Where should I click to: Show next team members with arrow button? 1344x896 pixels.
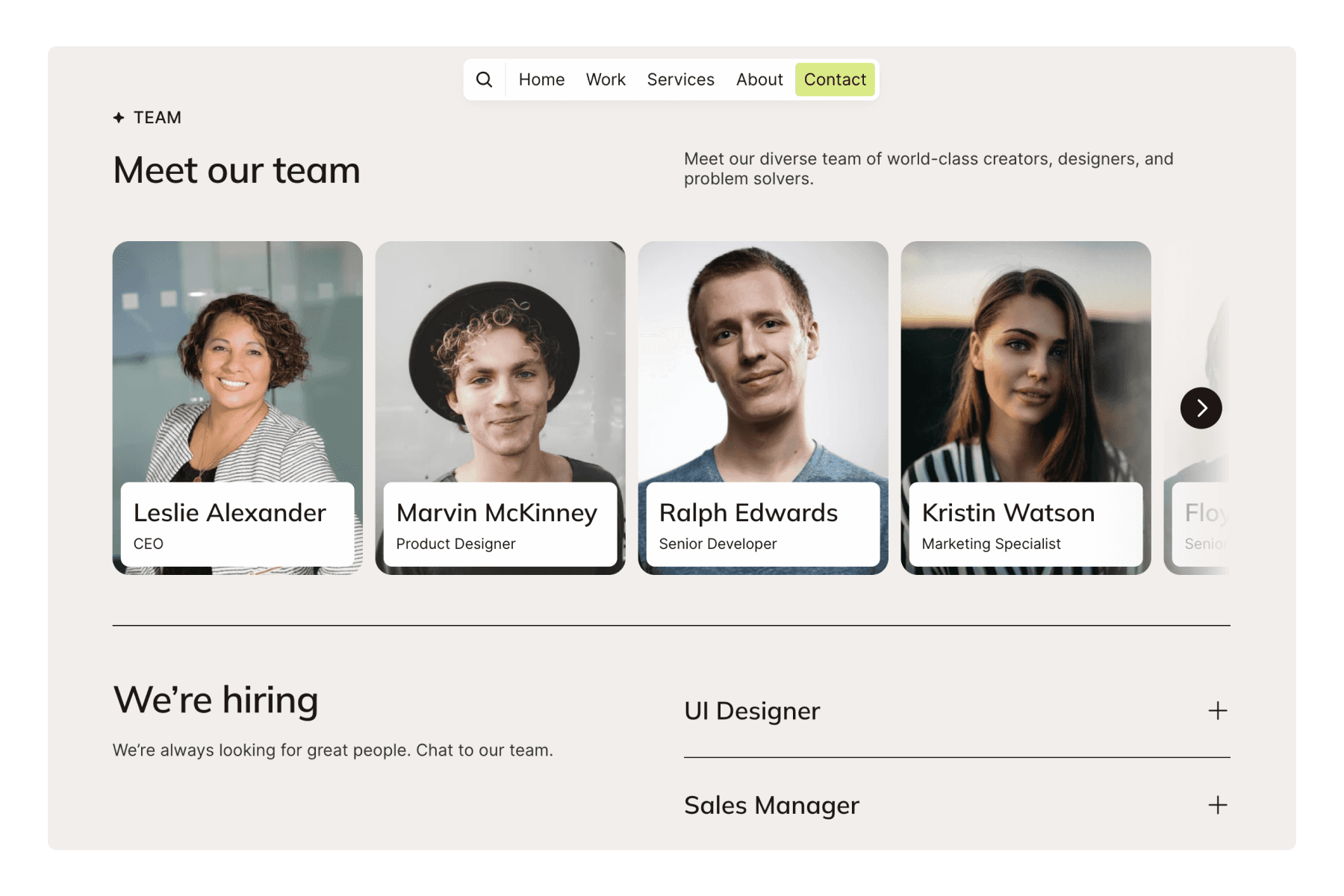click(1201, 408)
